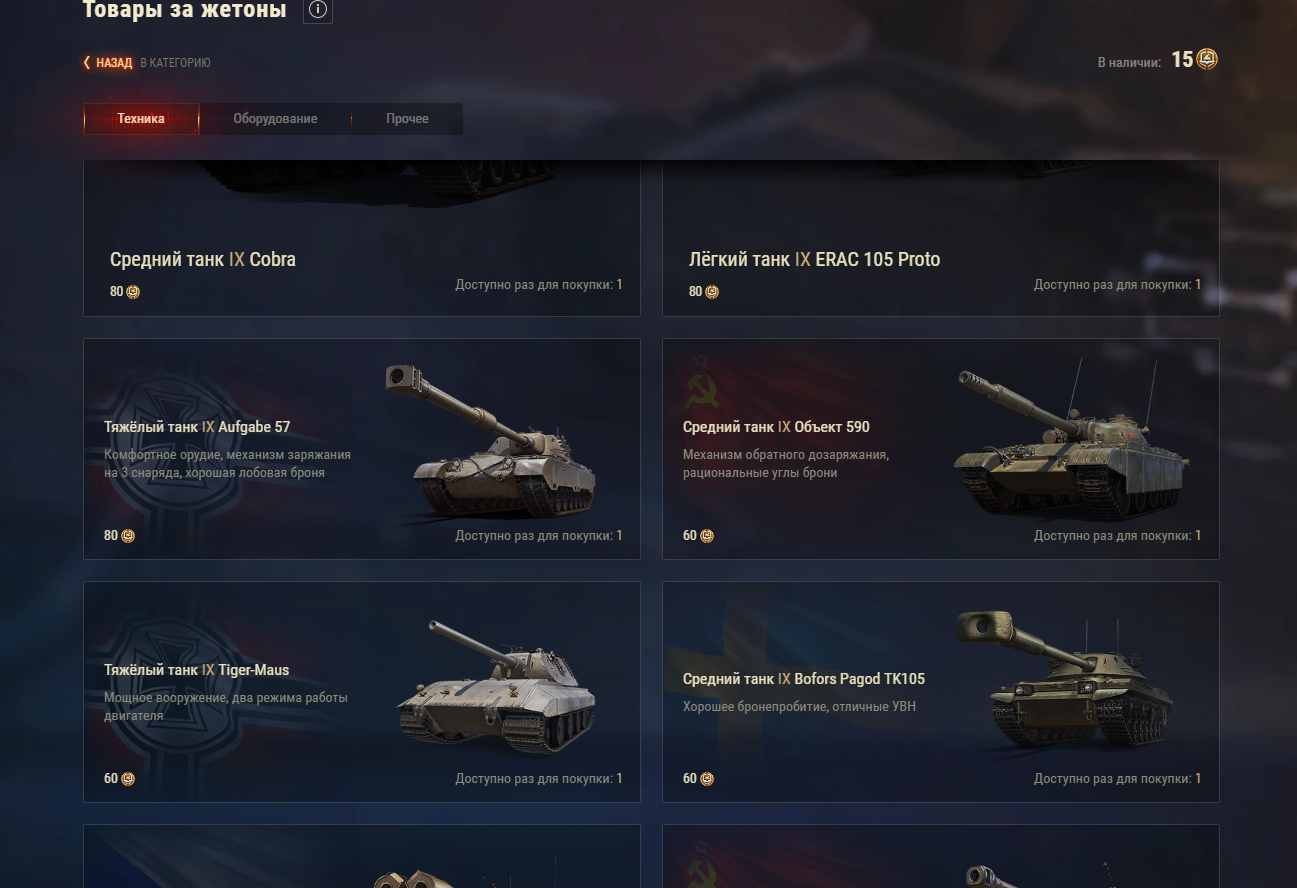Click the Объект 590 tank image
Screen dimensions: 1297x888
tap(1071, 440)
